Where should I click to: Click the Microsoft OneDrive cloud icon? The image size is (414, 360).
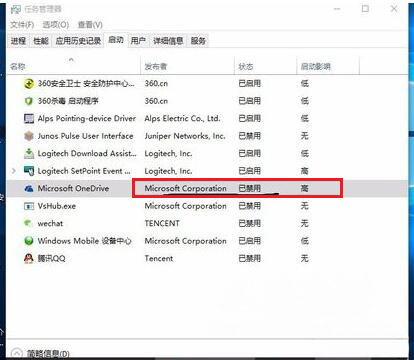29,189
